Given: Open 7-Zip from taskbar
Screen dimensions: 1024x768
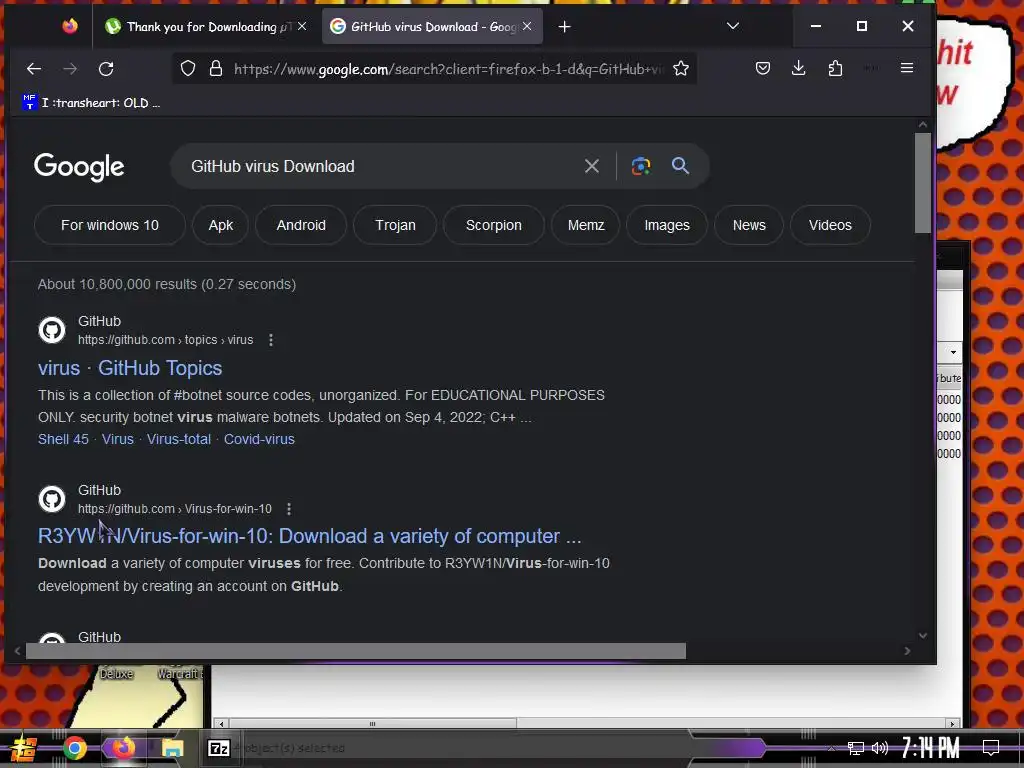Looking at the screenshot, I should click(218, 748).
